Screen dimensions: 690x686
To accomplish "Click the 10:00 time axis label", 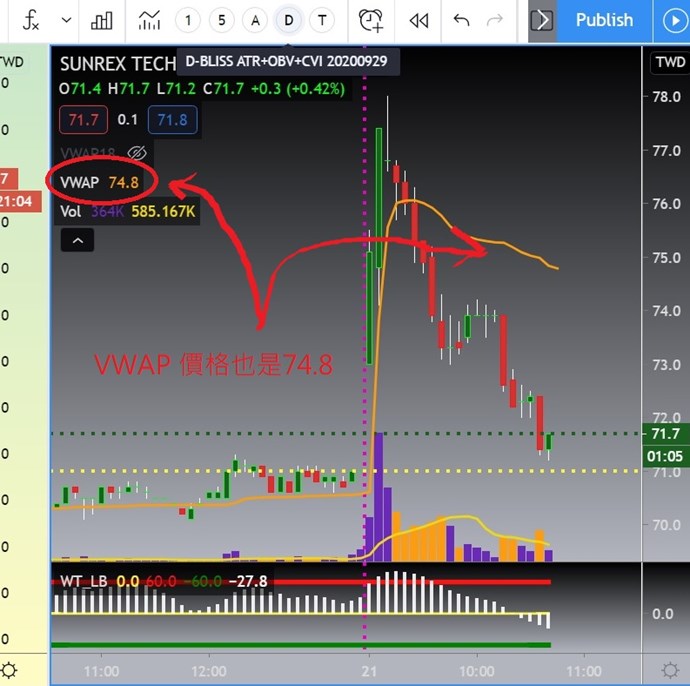I will 477,671.
